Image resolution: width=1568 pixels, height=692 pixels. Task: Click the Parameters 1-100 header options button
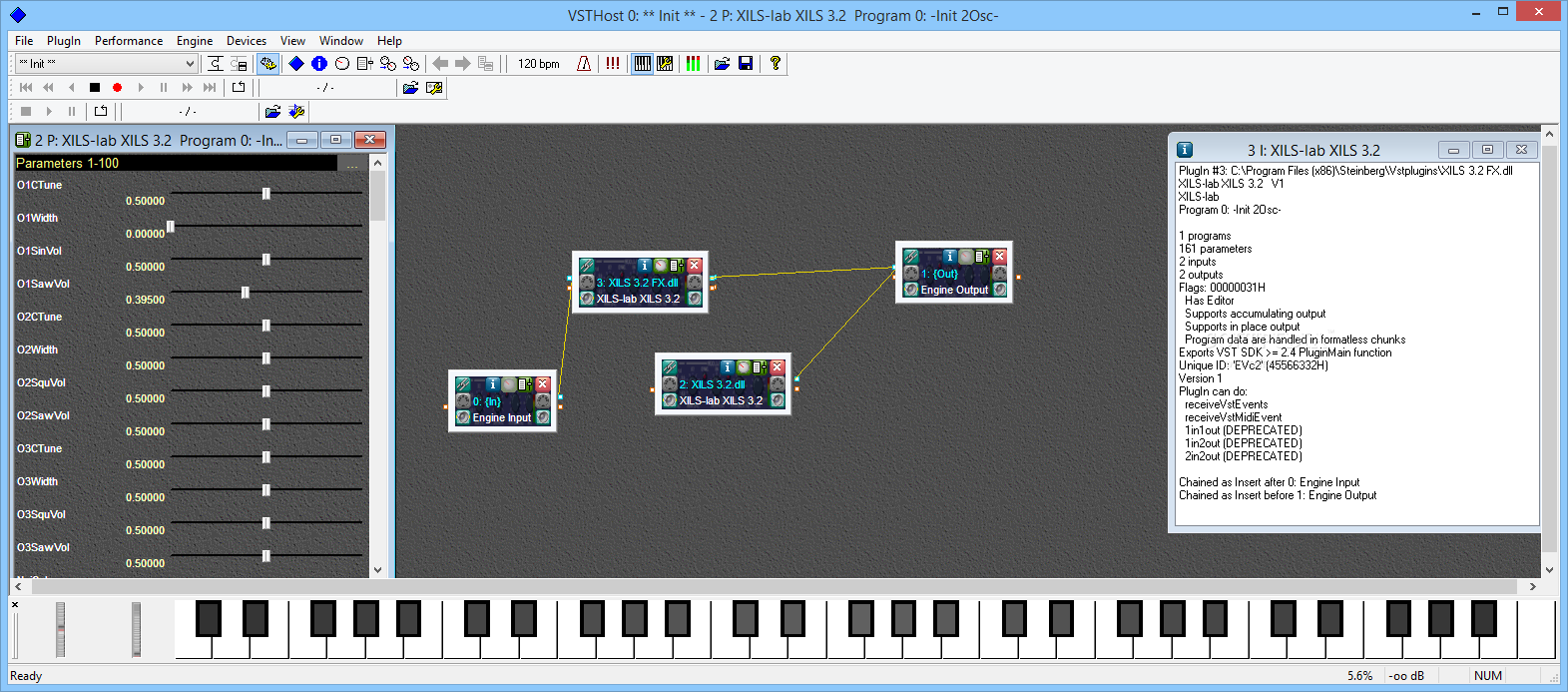pos(351,163)
